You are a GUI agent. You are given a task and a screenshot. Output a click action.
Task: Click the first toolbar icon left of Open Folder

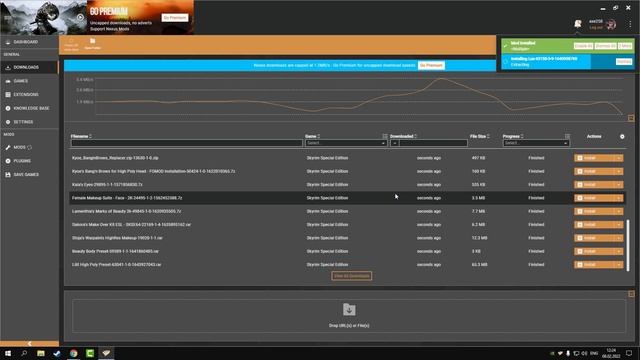pyautogui.click(x=71, y=44)
